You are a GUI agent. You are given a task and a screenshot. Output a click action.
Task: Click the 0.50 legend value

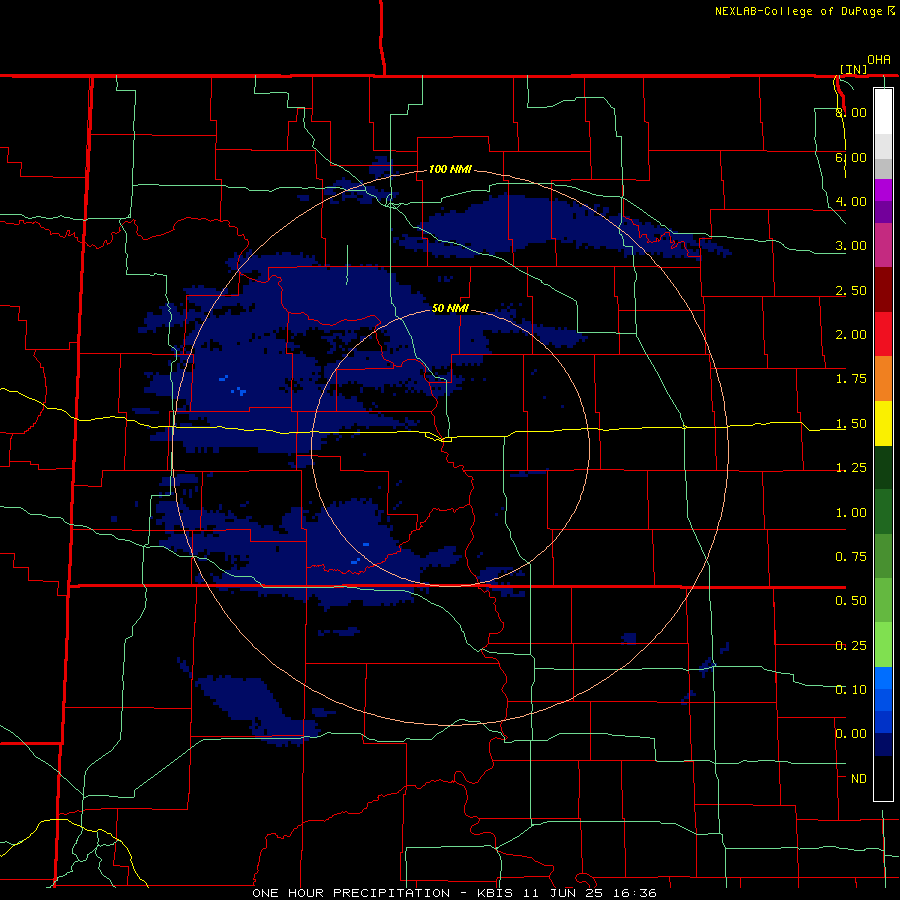pos(851,601)
